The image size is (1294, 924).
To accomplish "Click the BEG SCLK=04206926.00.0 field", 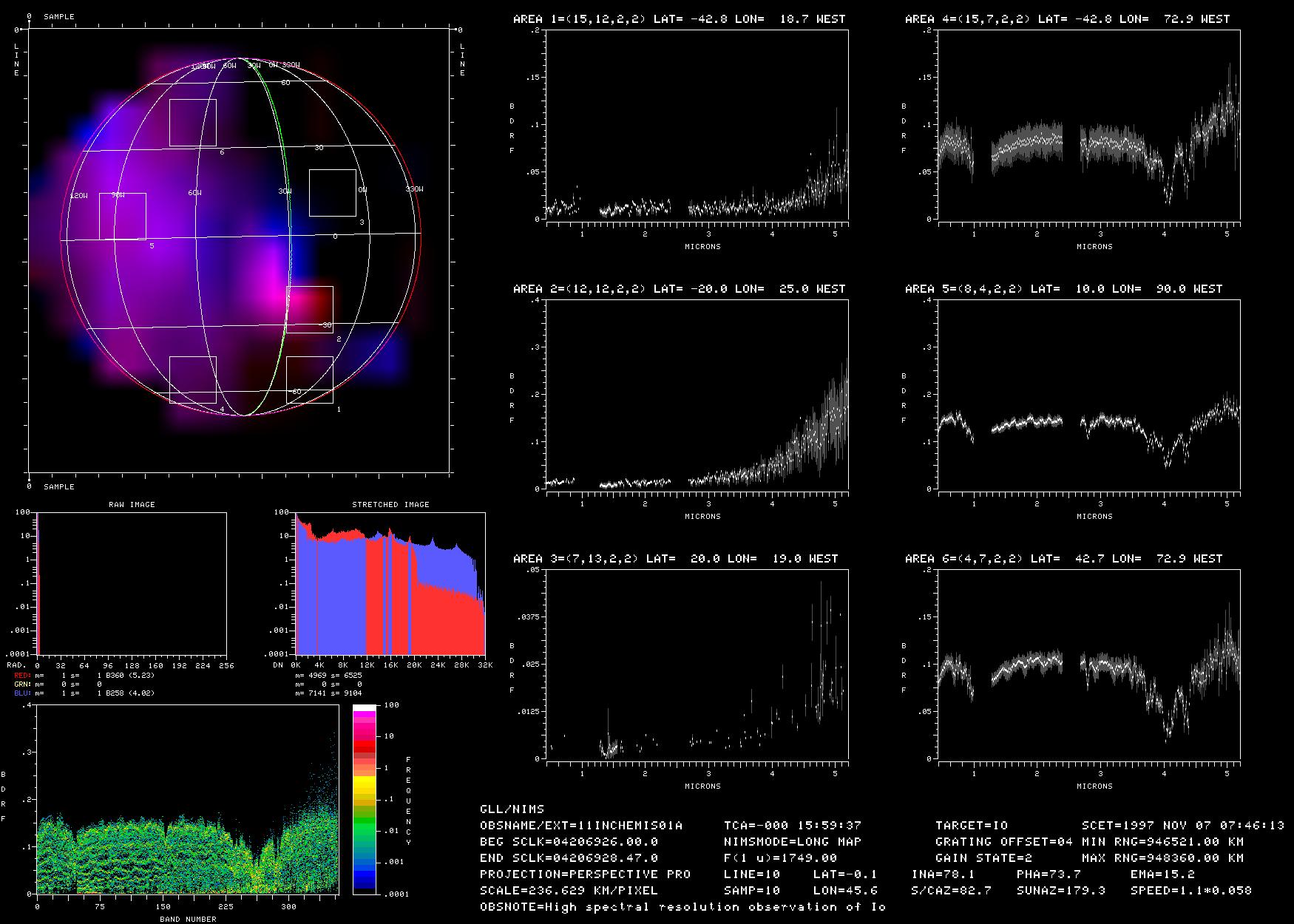I will (x=569, y=842).
